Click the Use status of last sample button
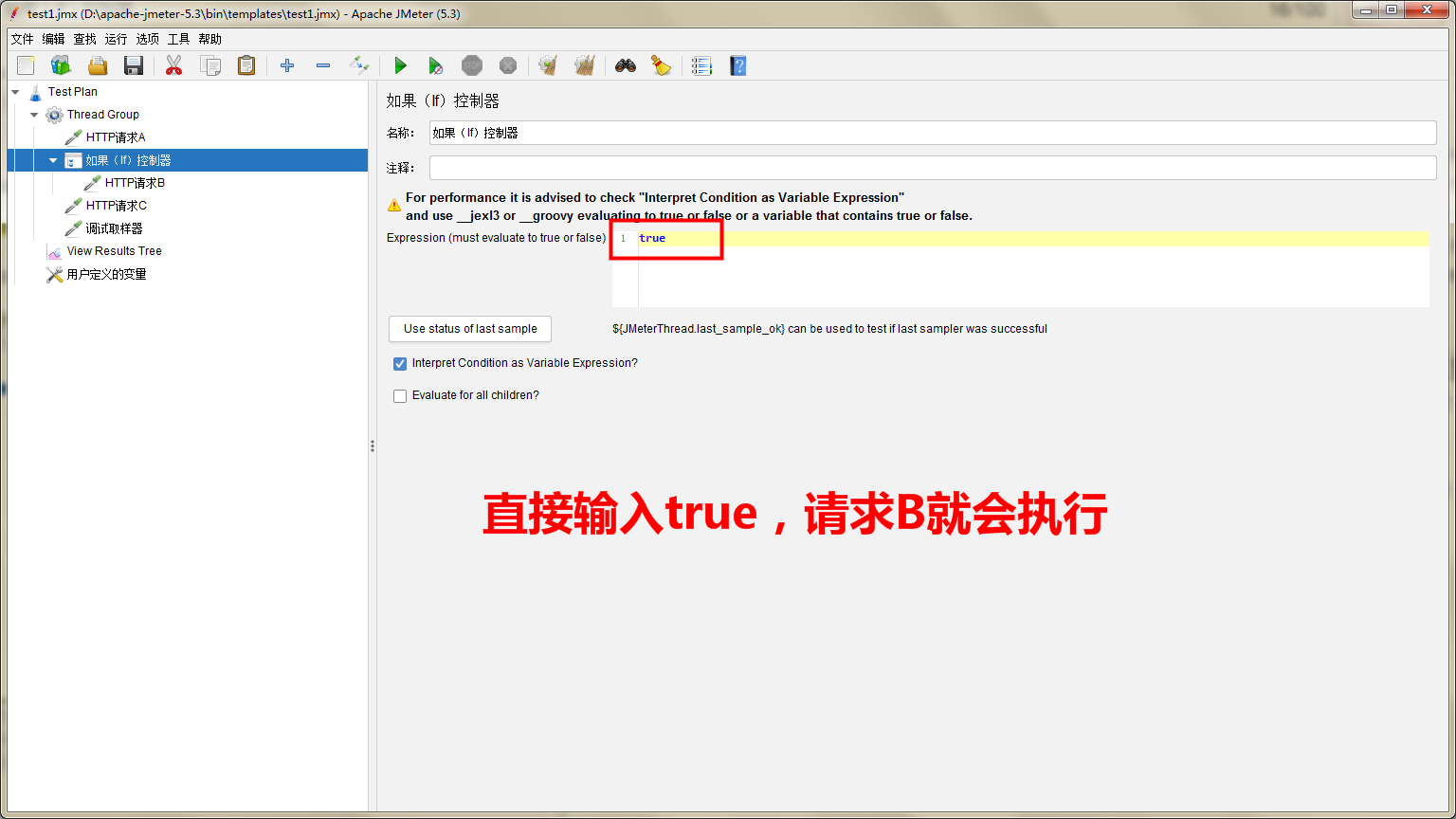 tap(469, 329)
